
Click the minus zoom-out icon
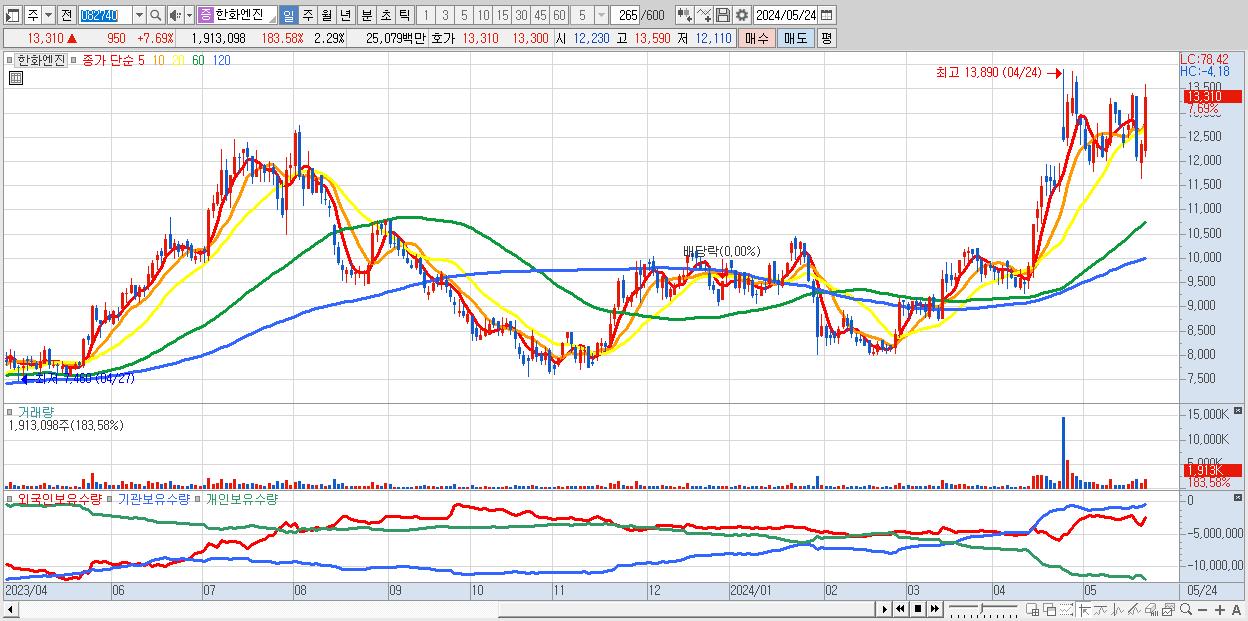pyautogui.click(x=1202, y=610)
